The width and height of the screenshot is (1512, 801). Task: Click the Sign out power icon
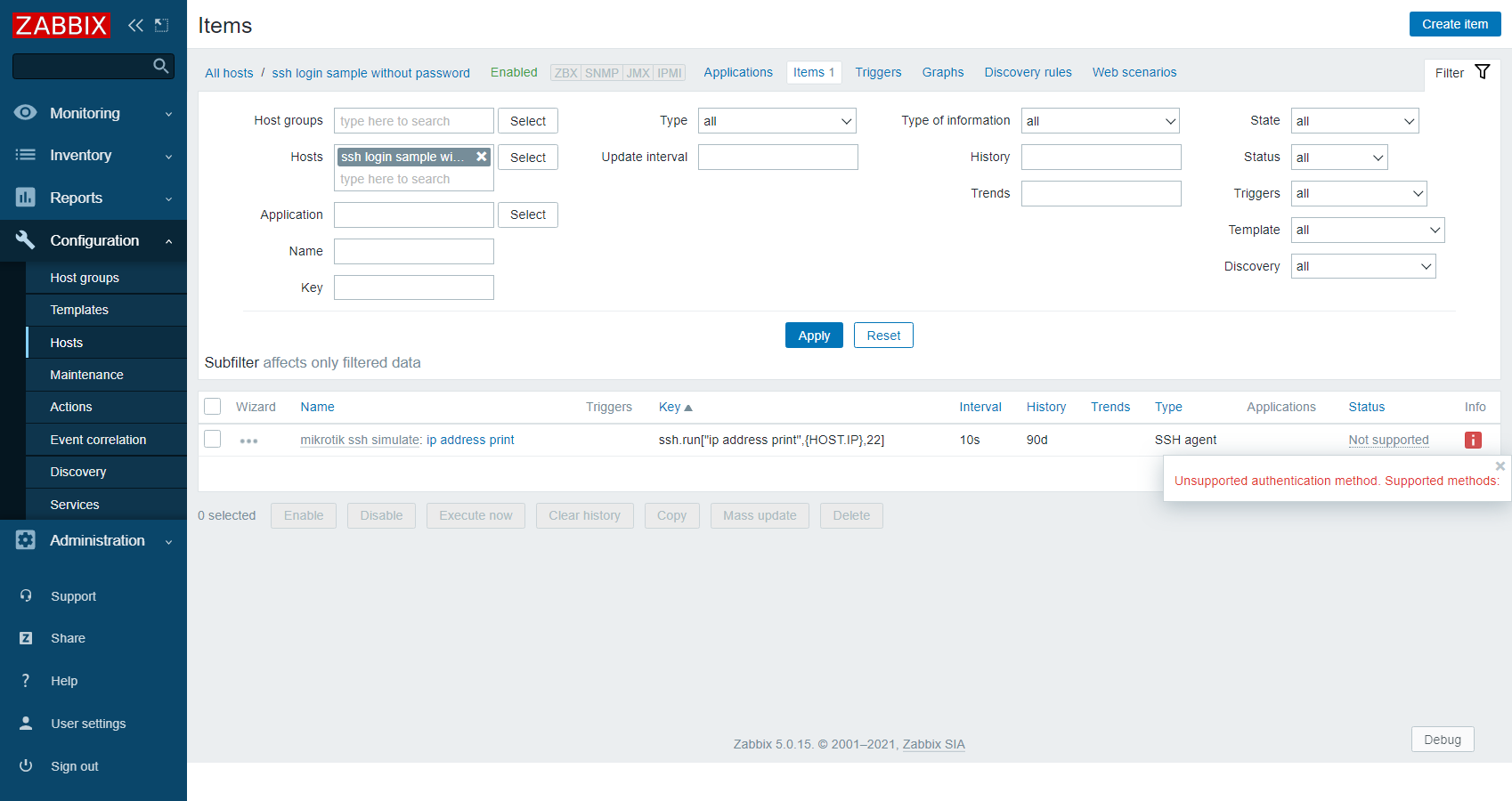(x=26, y=765)
